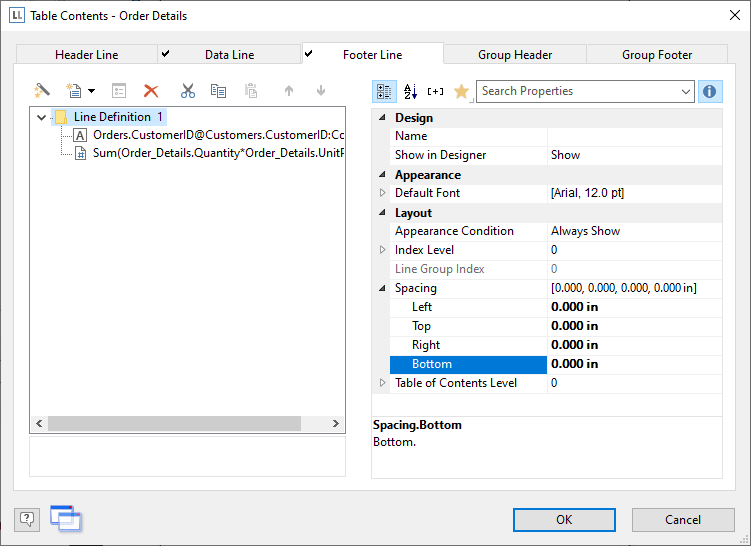This screenshot has width=751, height=546.
Task: Delete selected item with red X
Action: point(151,91)
